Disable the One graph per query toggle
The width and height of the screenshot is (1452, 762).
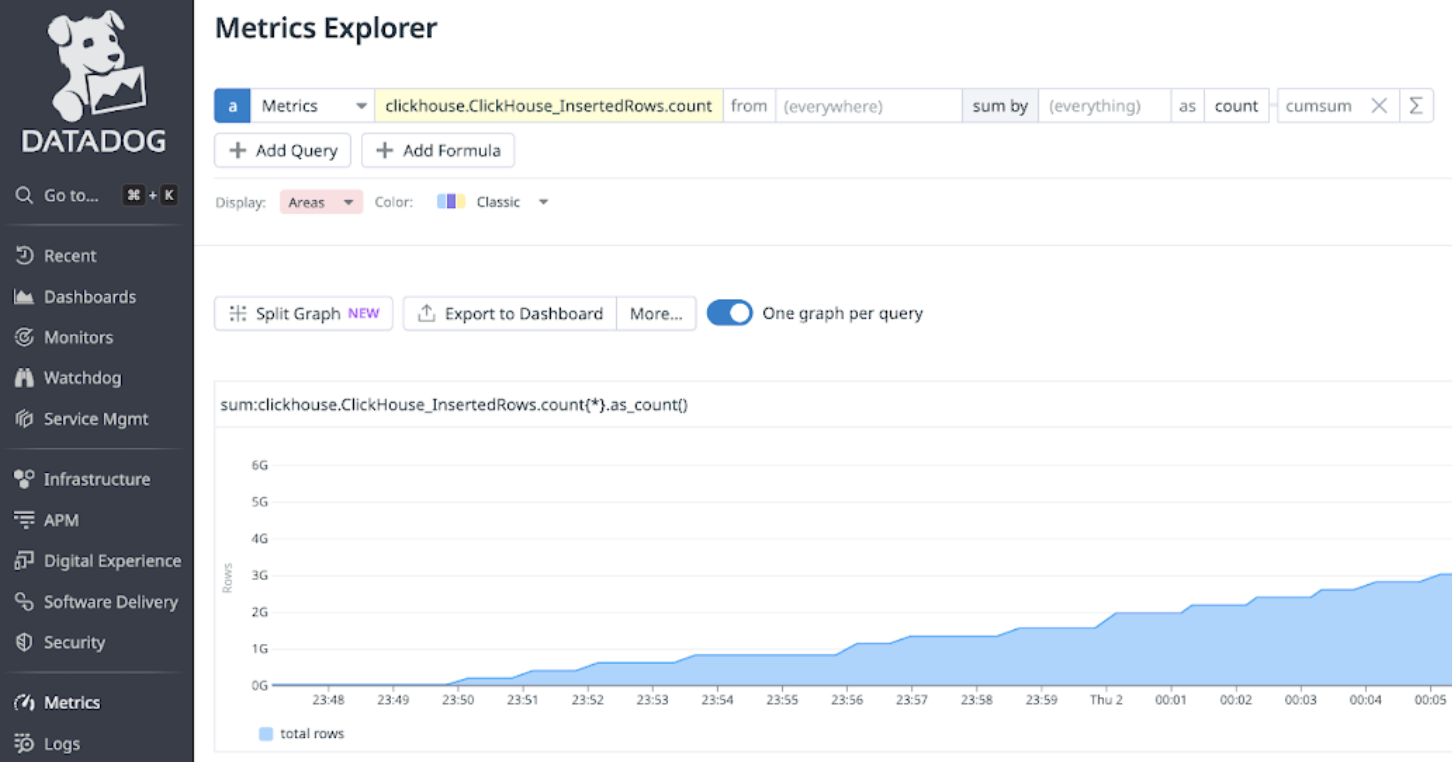click(x=729, y=312)
